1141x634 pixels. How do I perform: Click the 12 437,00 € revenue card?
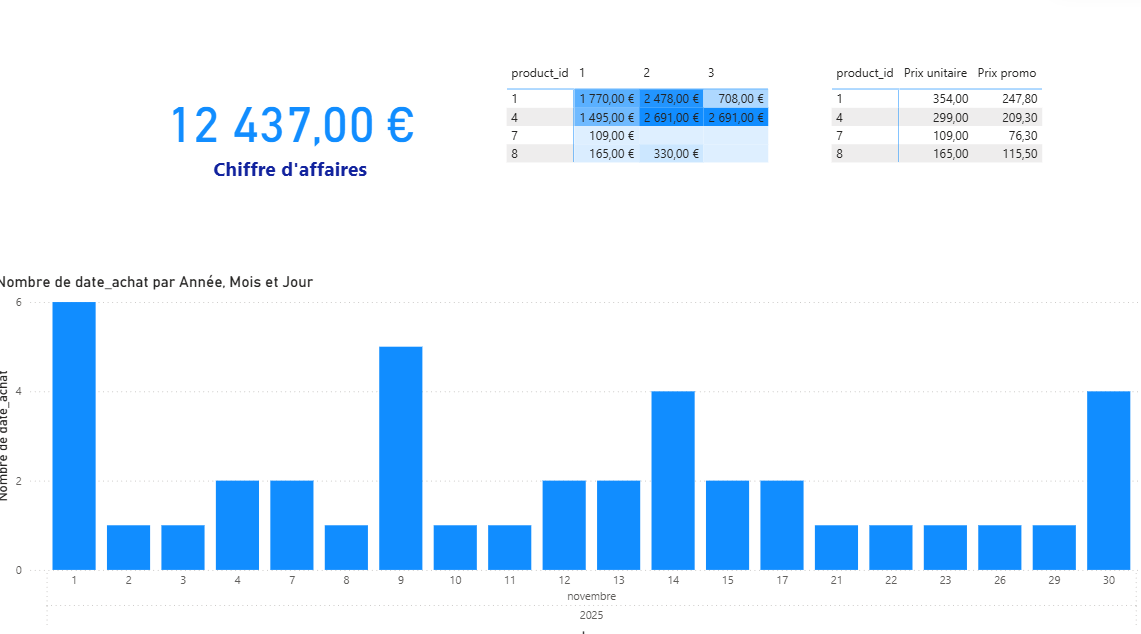[291, 126]
